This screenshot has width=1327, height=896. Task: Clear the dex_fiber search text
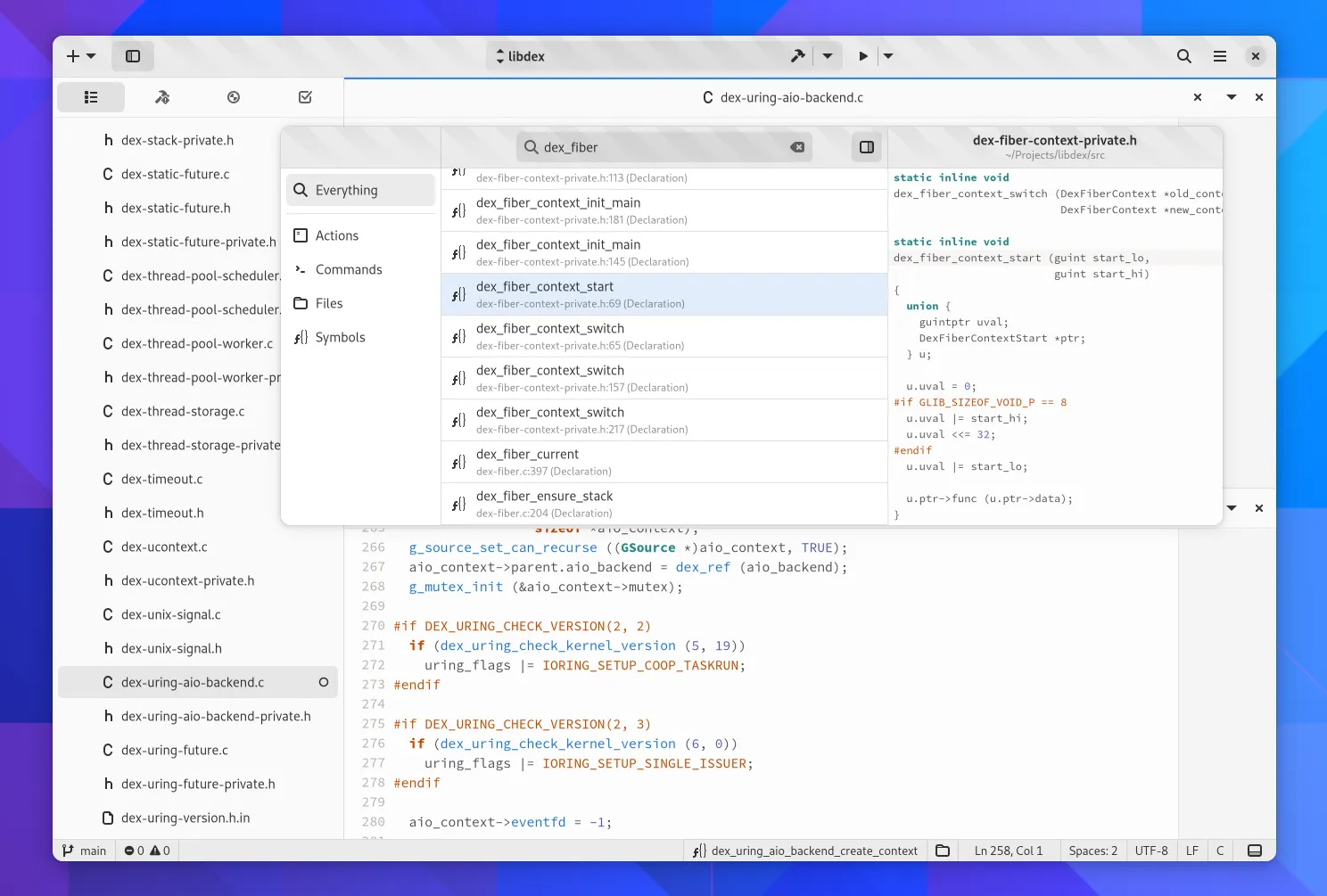tap(797, 147)
